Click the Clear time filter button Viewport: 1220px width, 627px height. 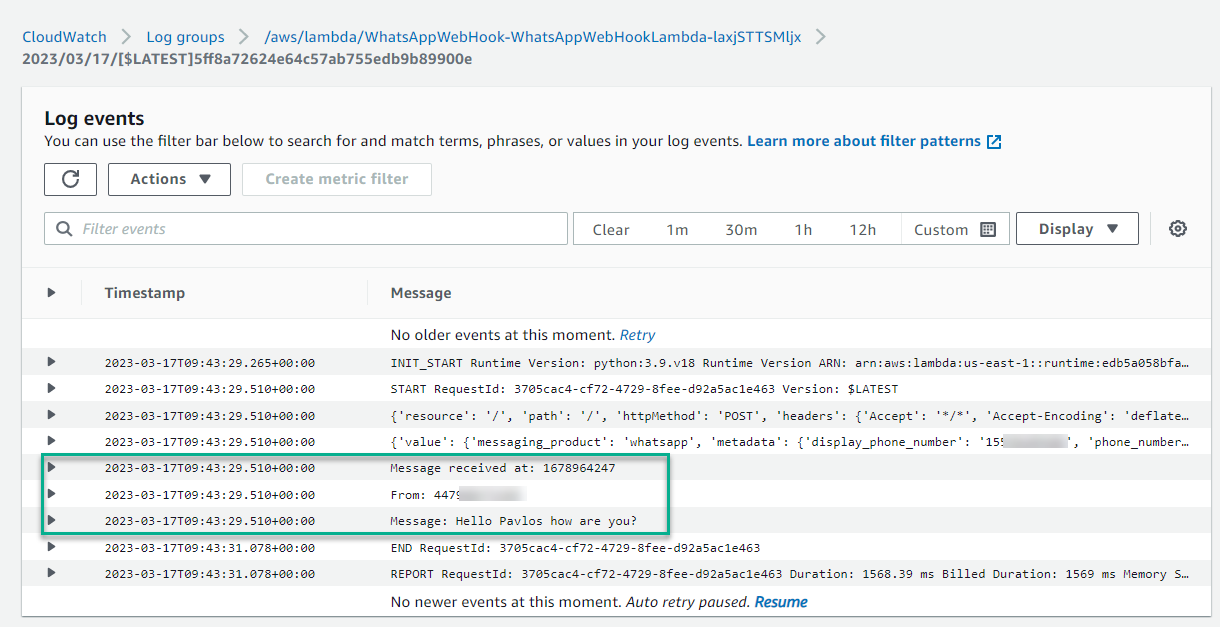(x=611, y=229)
